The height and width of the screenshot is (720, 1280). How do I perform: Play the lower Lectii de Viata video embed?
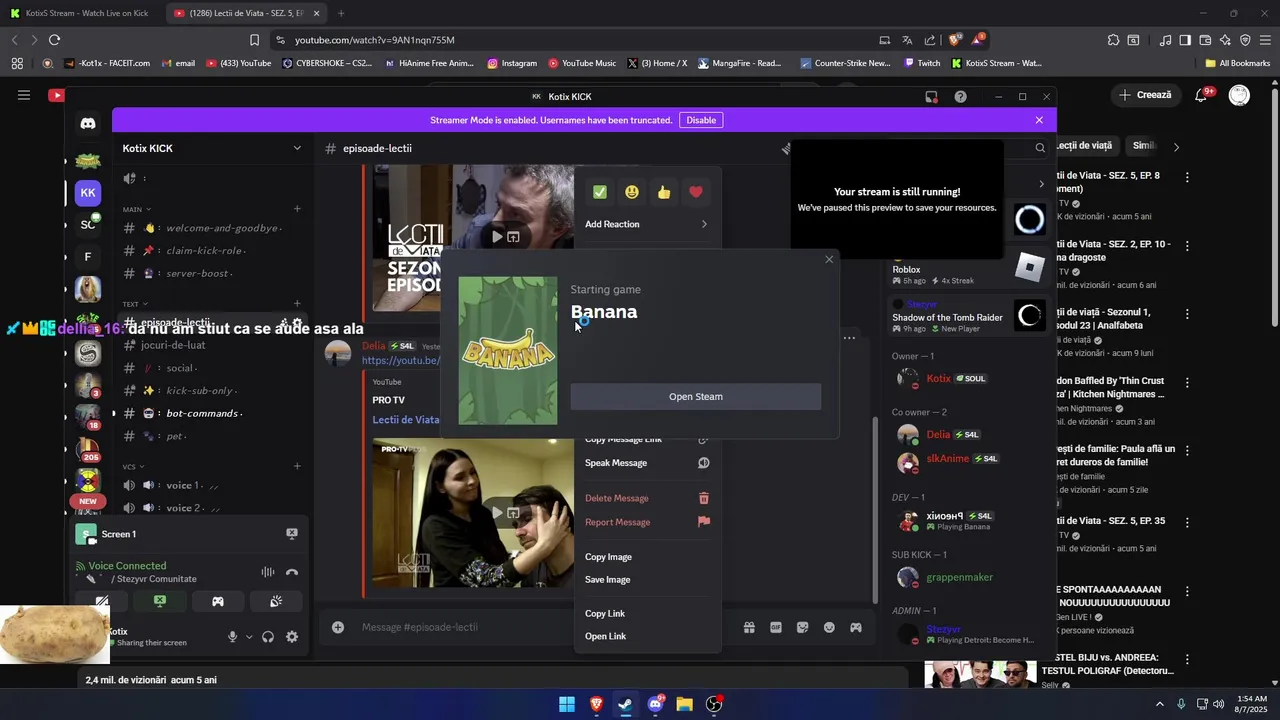tap(497, 513)
